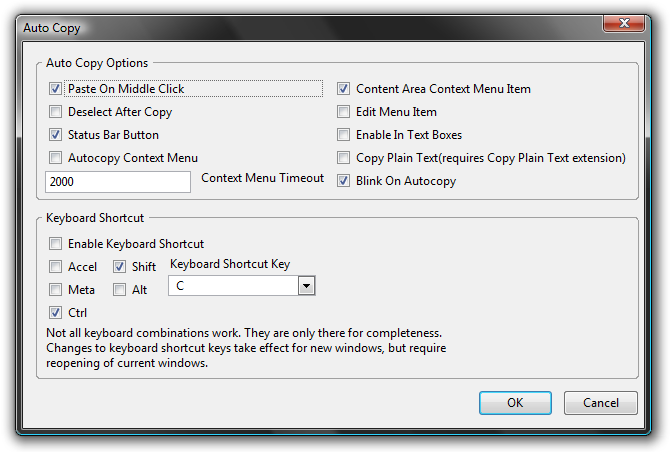Viewport: 670px width, 452px height.
Task: Tick the Accel modifier checkbox
Action: tap(55, 267)
